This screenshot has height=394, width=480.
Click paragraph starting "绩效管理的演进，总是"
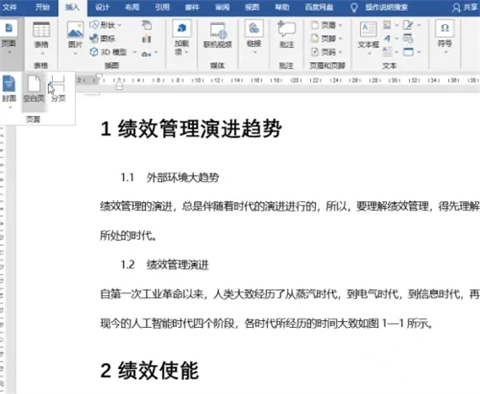tap(290, 206)
